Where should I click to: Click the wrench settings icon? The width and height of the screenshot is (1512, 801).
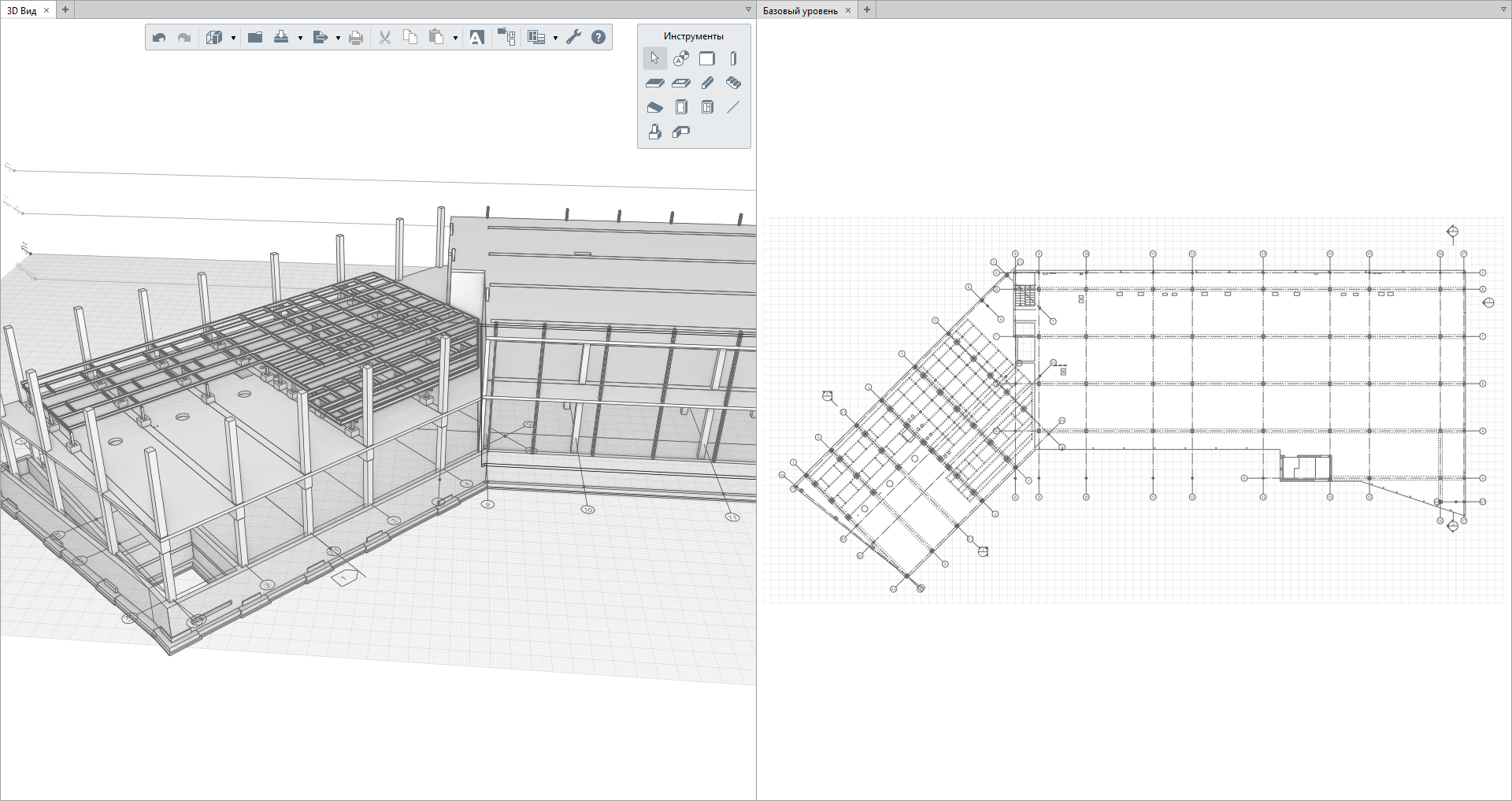pos(573,38)
